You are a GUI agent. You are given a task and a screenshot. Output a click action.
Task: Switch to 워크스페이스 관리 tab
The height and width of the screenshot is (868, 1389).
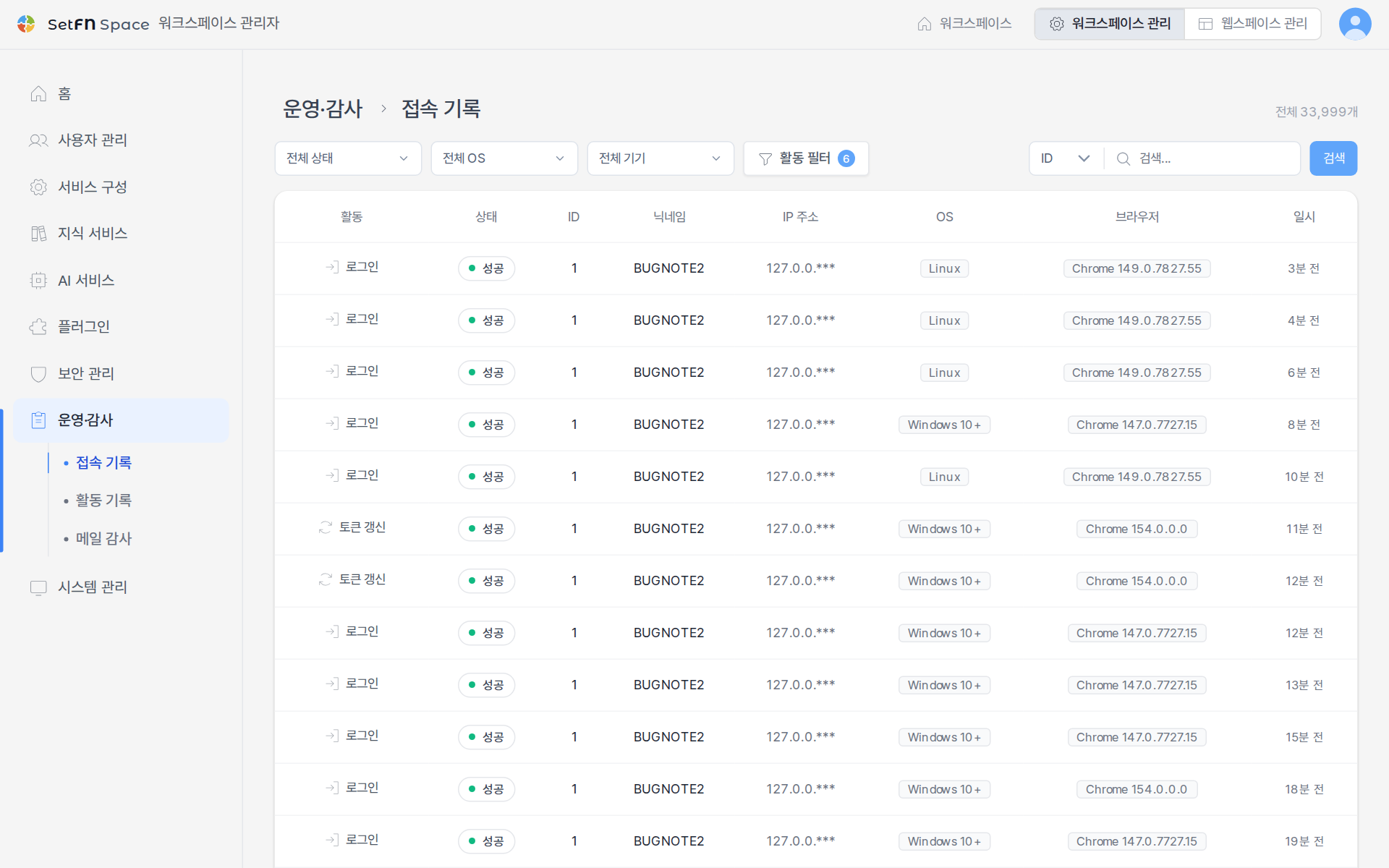(x=1110, y=24)
